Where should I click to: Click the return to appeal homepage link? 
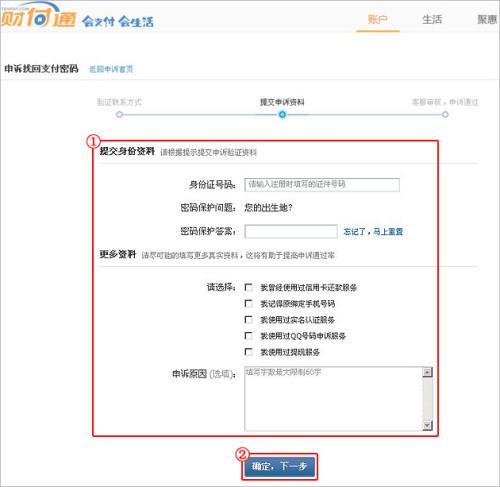111,69
